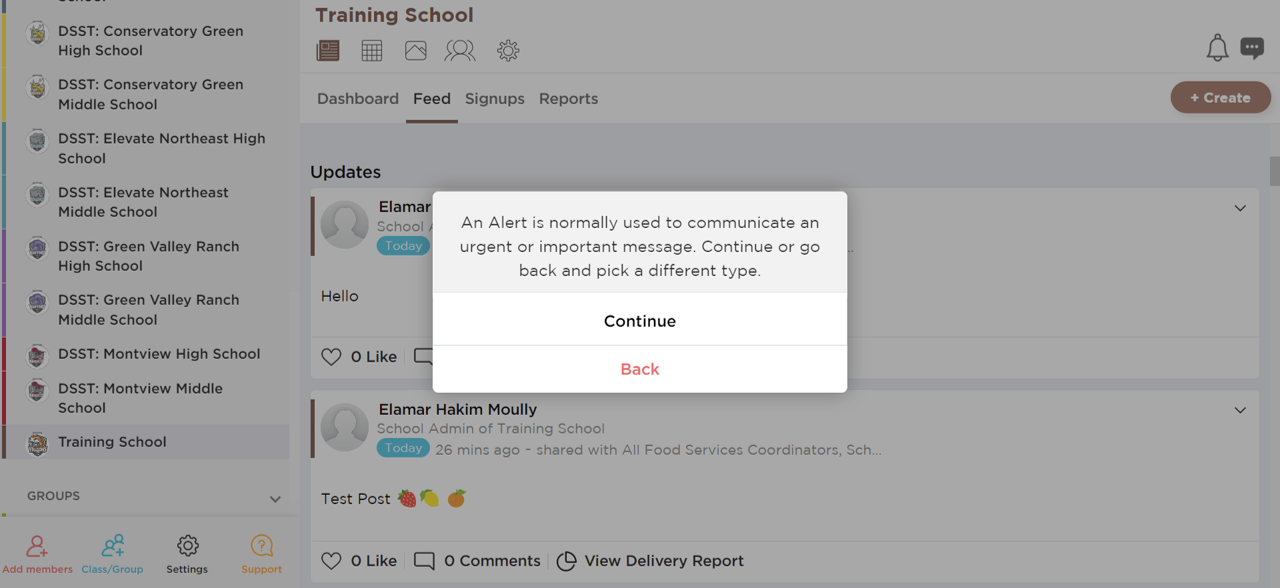The image size is (1280, 588).
Task: Open the school settings gear icon
Action: 508,50
